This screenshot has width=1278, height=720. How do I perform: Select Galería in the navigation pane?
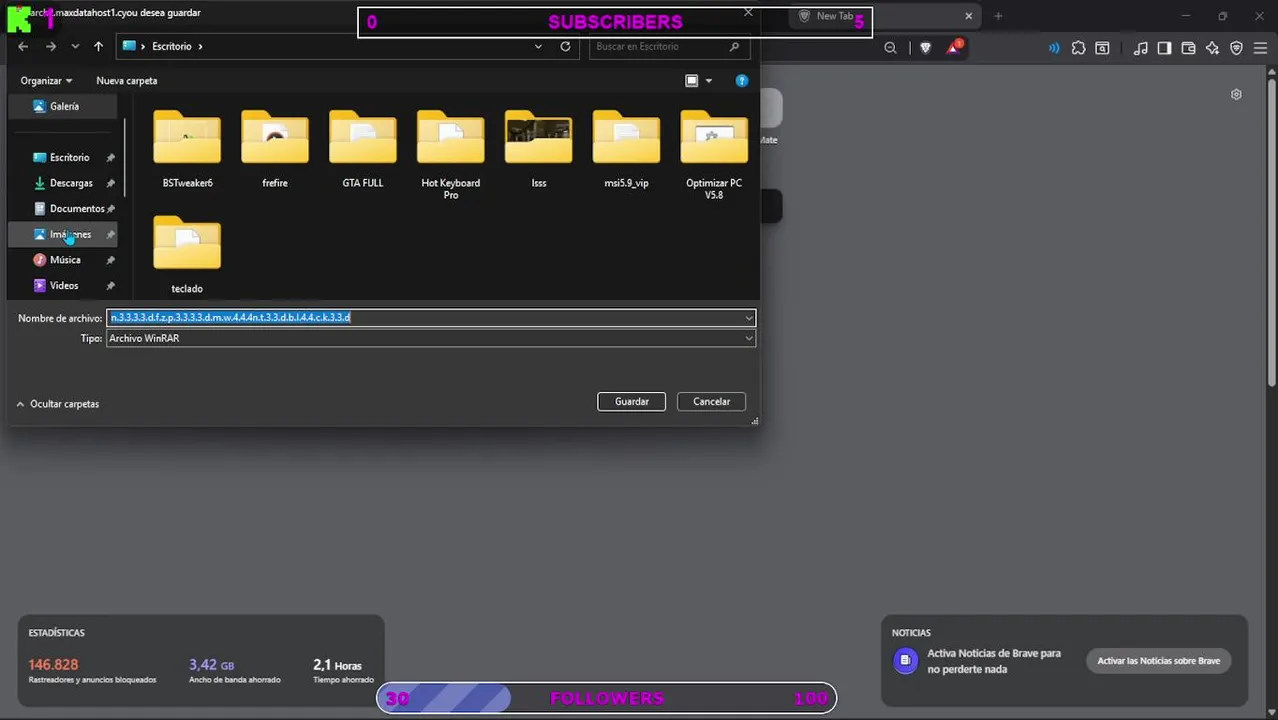pos(64,106)
